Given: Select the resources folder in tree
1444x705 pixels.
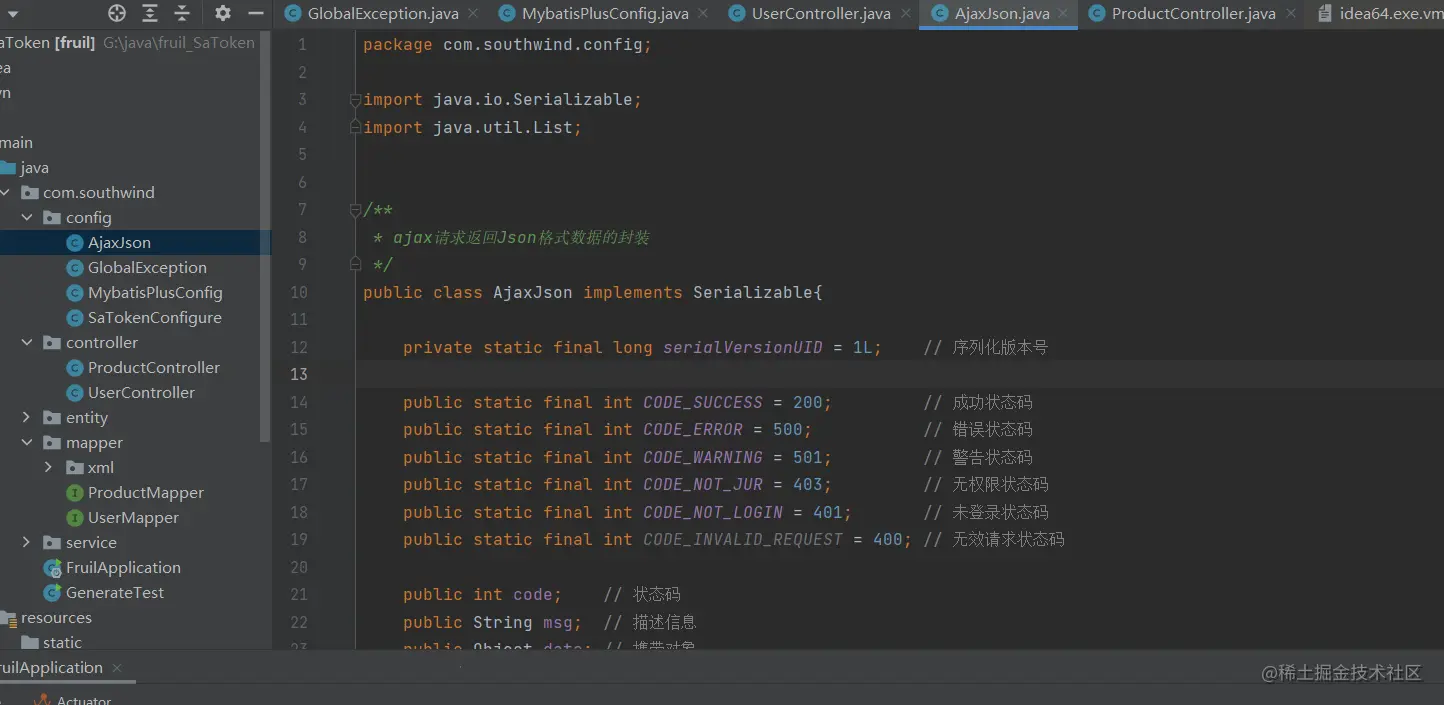Looking at the screenshot, I should (x=56, y=618).
